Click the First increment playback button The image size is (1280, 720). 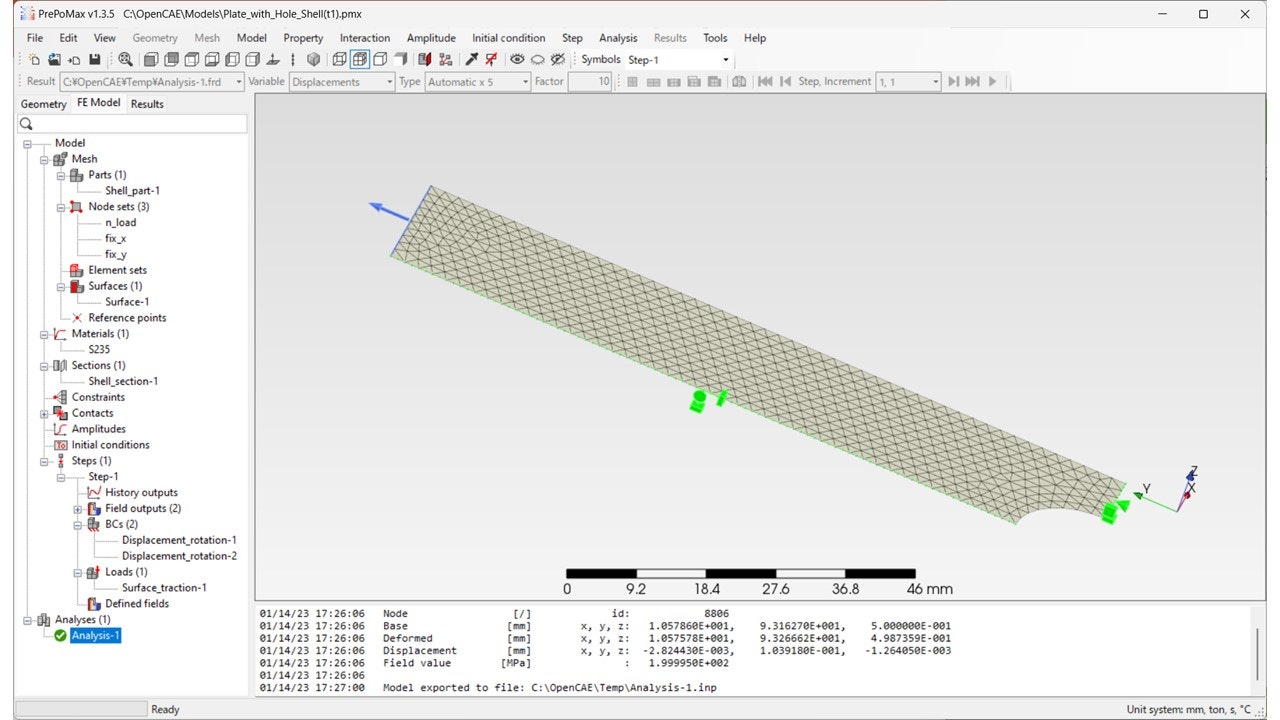pyautogui.click(x=765, y=82)
